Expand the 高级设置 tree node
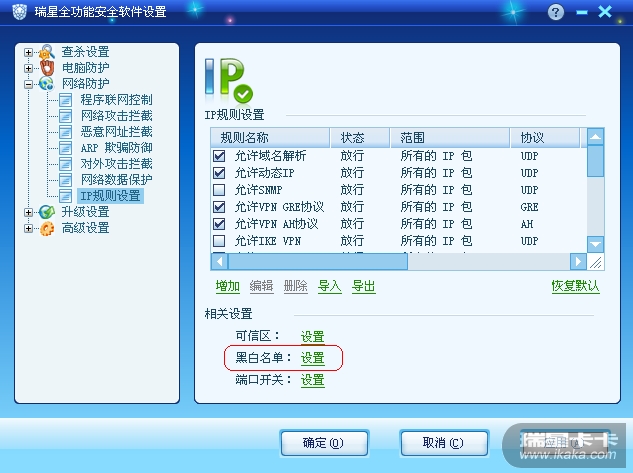 click(x=28, y=228)
